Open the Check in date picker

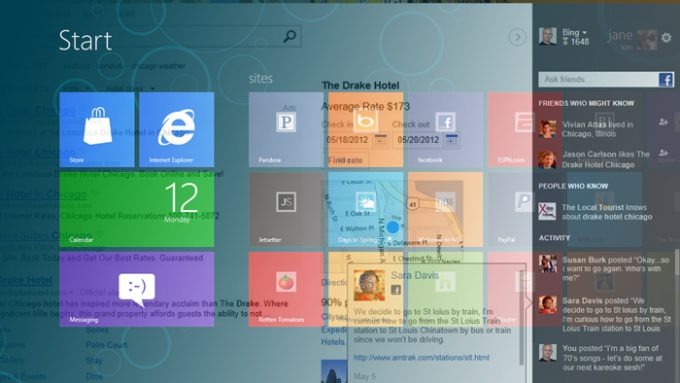381,140
